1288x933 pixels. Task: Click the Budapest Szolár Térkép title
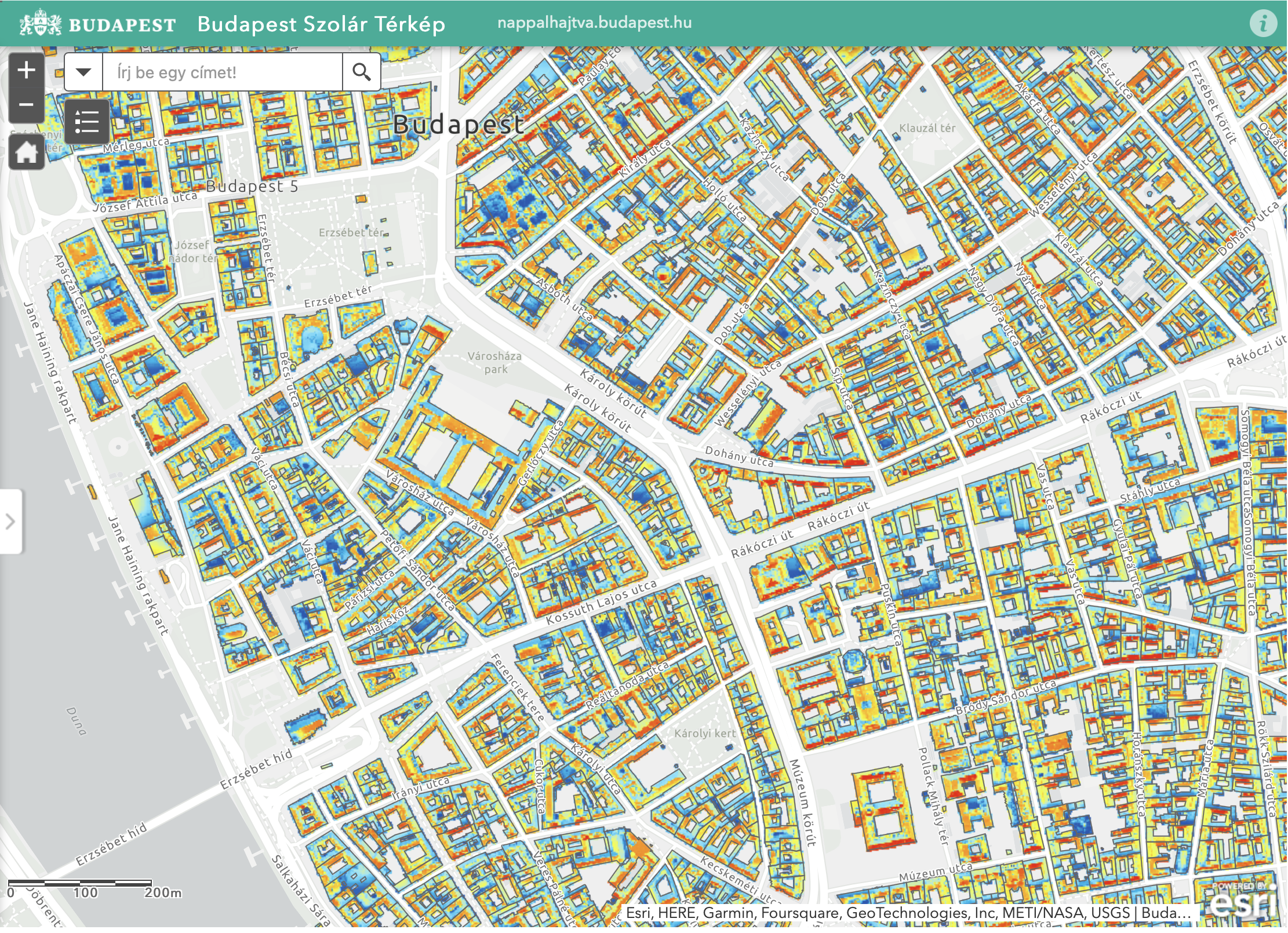tap(321, 24)
